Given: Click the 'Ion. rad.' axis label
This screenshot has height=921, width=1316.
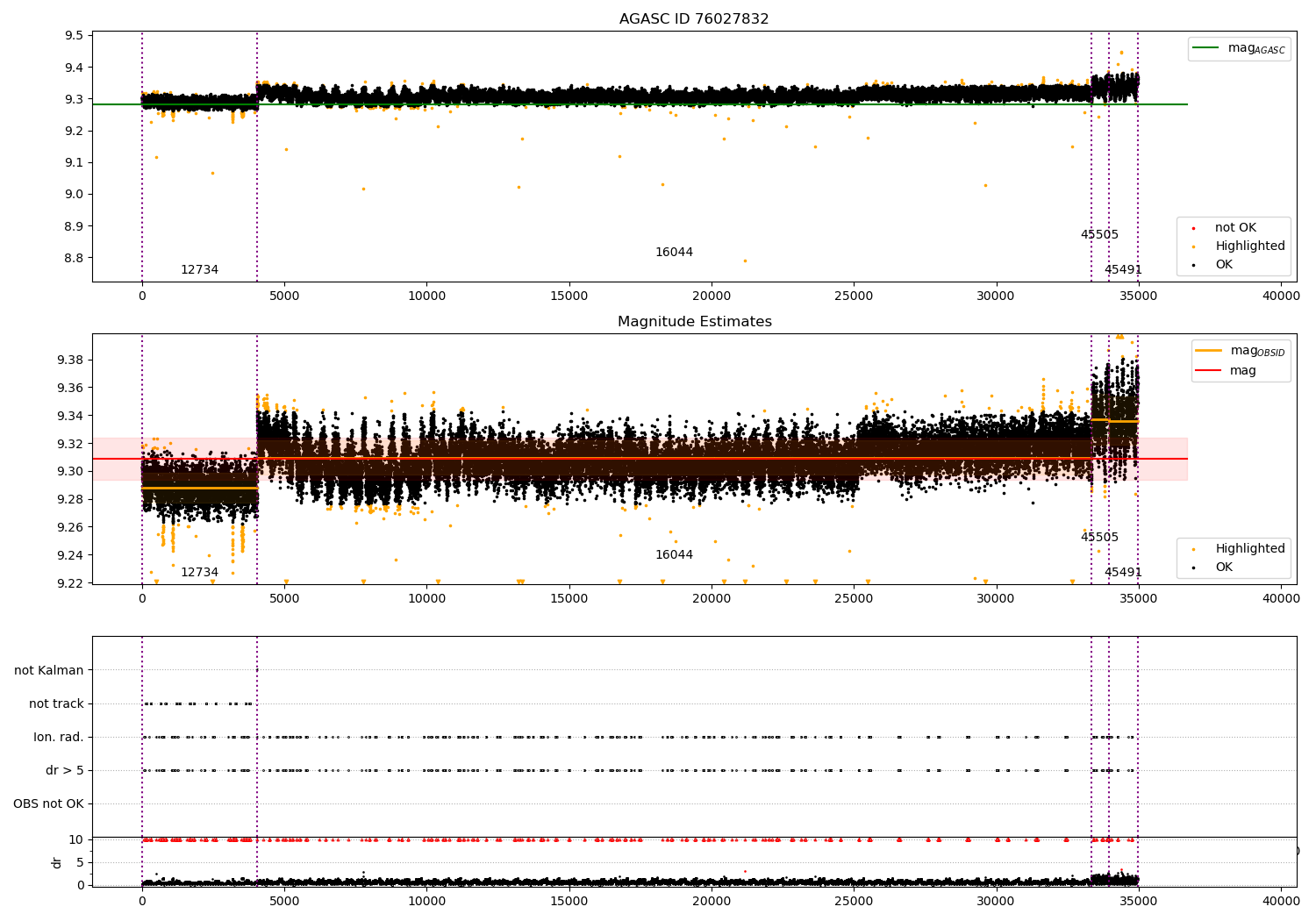Looking at the screenshot, I should (x=59, y=738).
